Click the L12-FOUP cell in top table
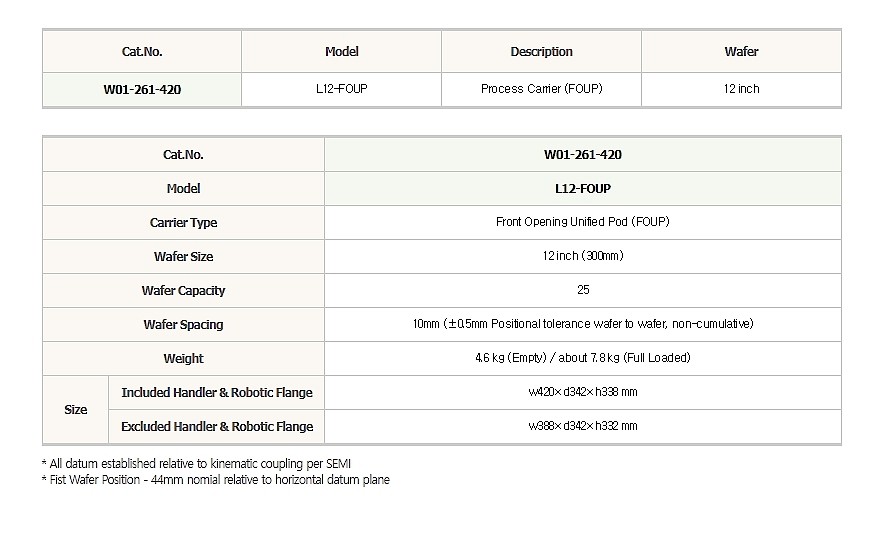Image resolution: width=881 pixels, height=534 pixels. point(342,89)
